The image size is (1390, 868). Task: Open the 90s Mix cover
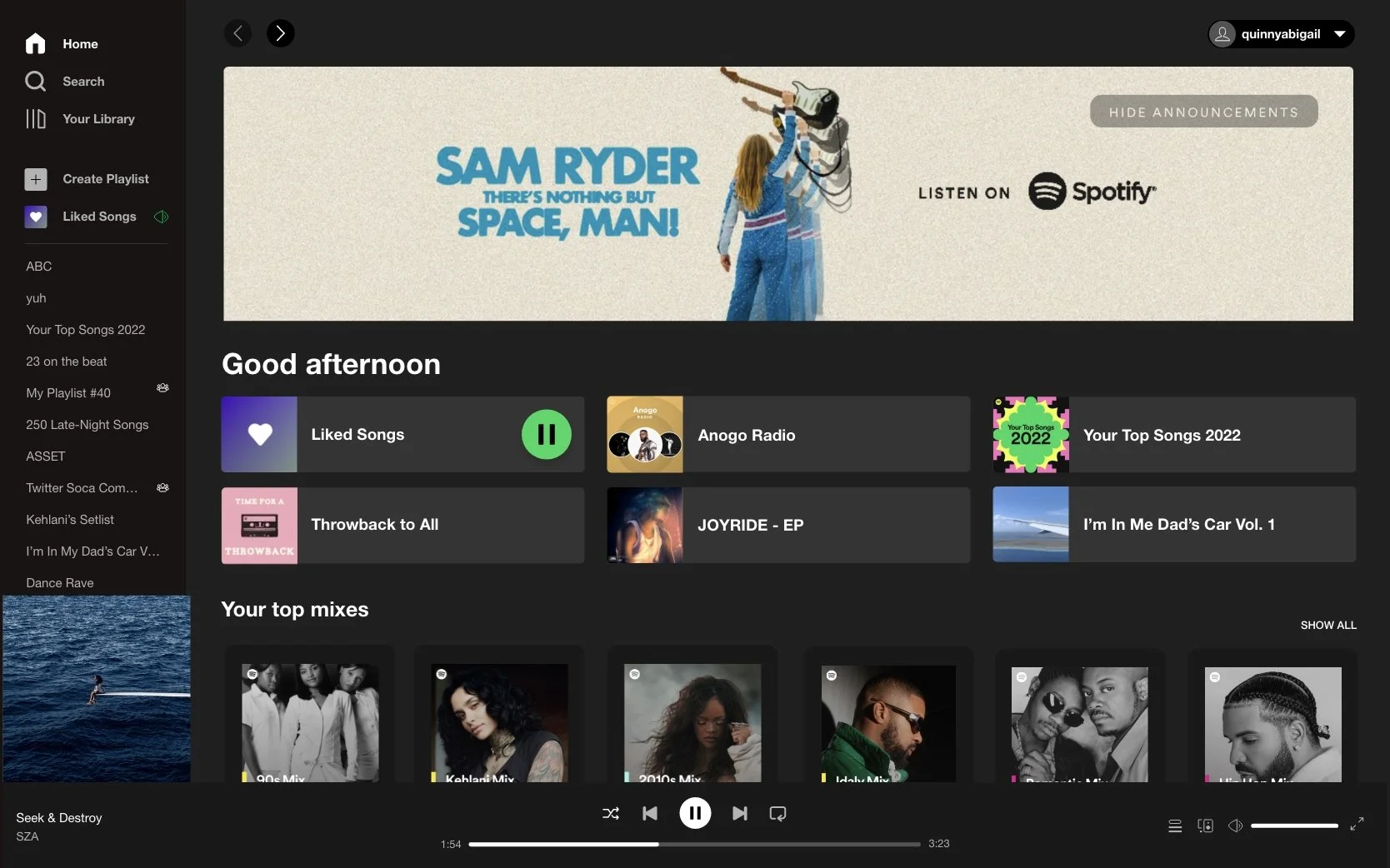pos(310,723)
